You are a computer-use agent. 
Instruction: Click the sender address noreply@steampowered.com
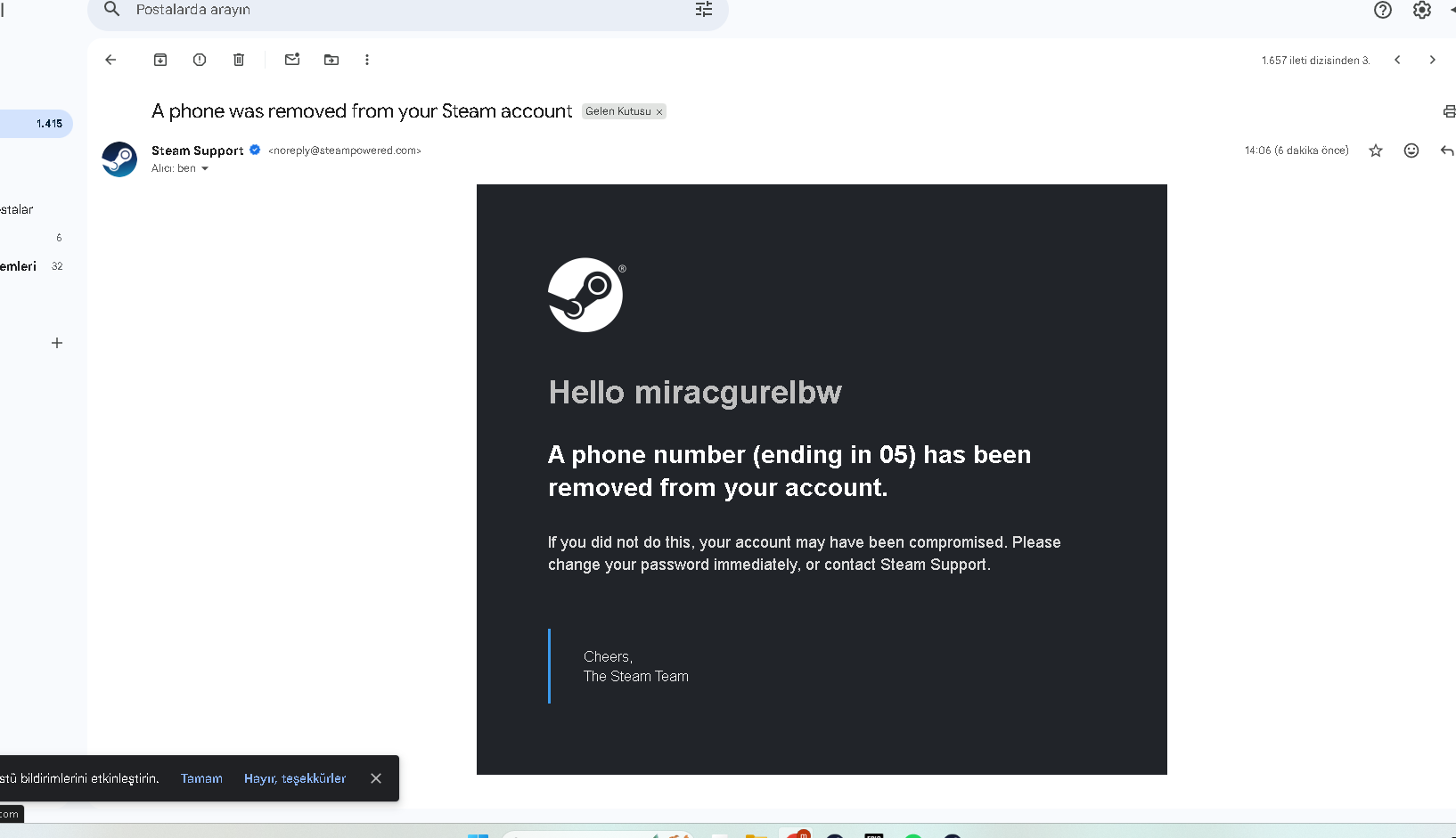pyautogui.click(x=345, y=151)
